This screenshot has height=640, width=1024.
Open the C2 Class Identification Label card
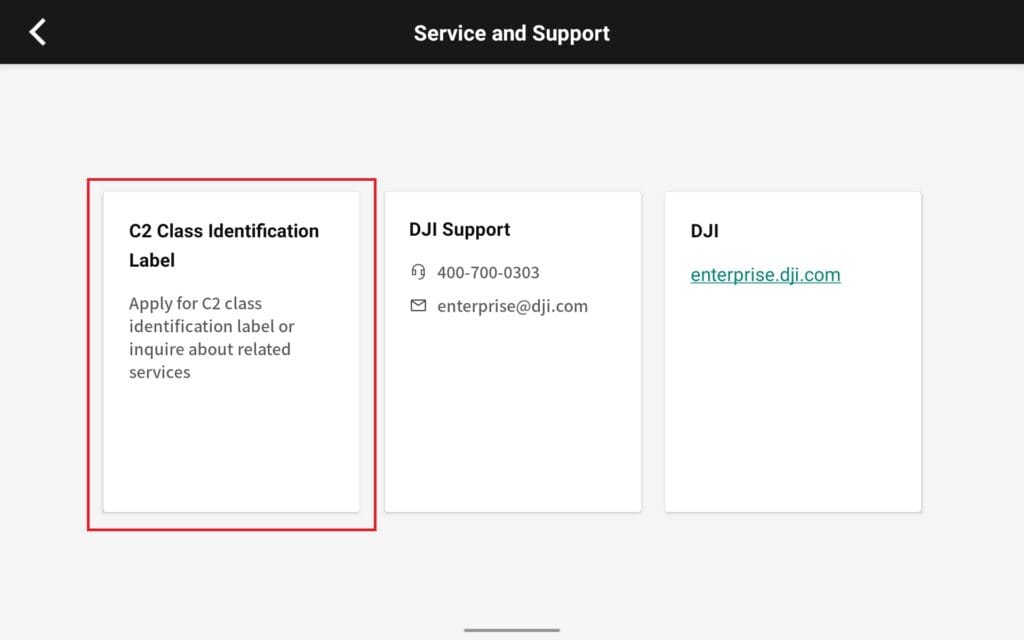pyautogui.click(x=231, y=350)
